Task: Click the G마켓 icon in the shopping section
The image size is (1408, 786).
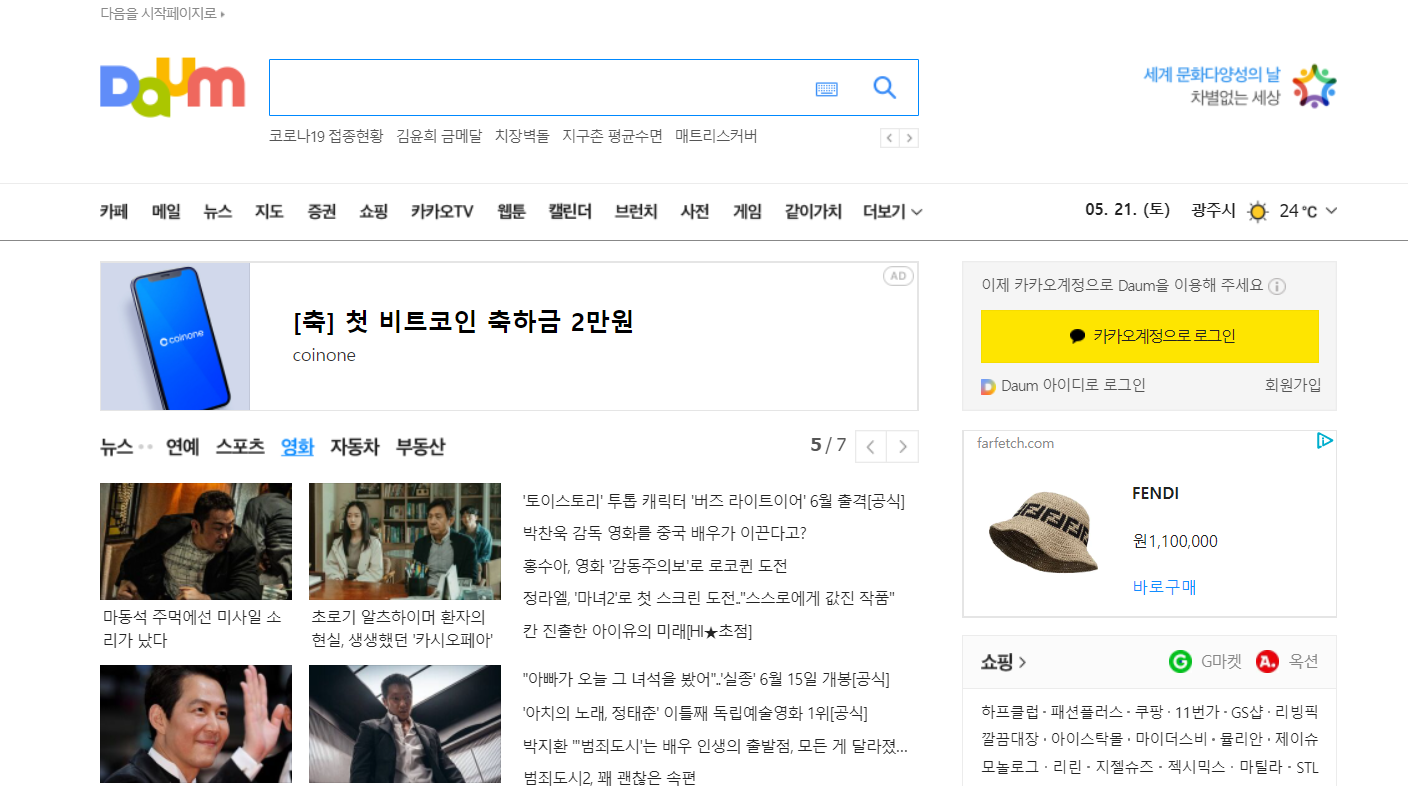Action: tap(1180, 661)
